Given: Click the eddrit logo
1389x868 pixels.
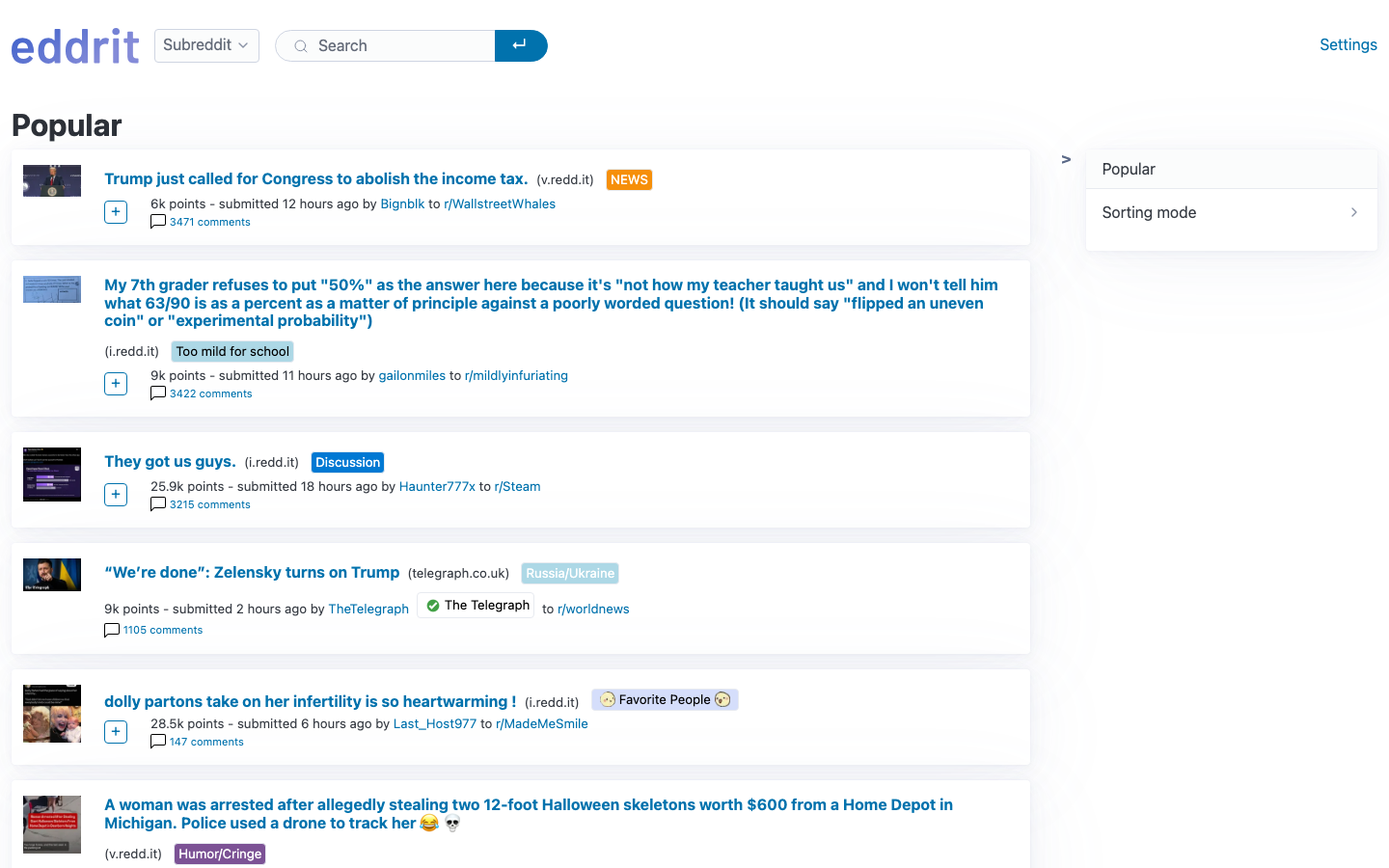Looking at the screenshot, I should click(x=75, y=45).
